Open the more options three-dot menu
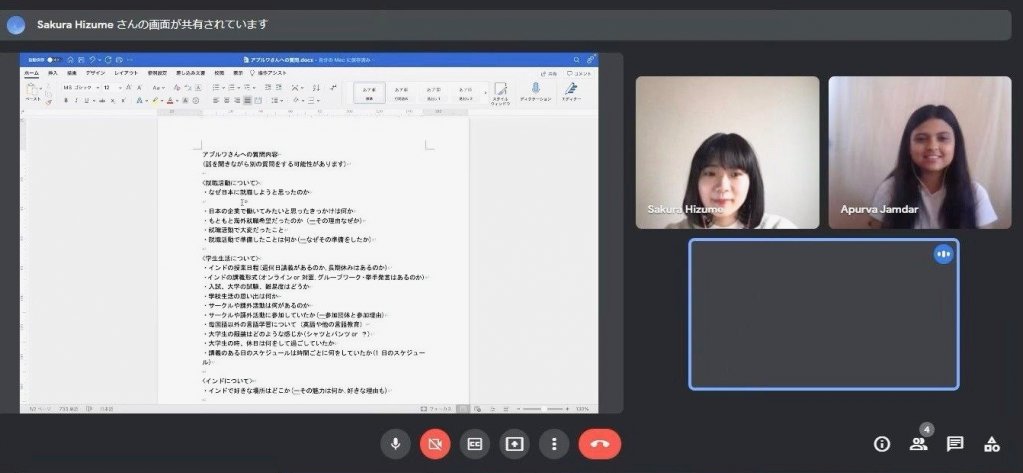 (x=554, y=444)
